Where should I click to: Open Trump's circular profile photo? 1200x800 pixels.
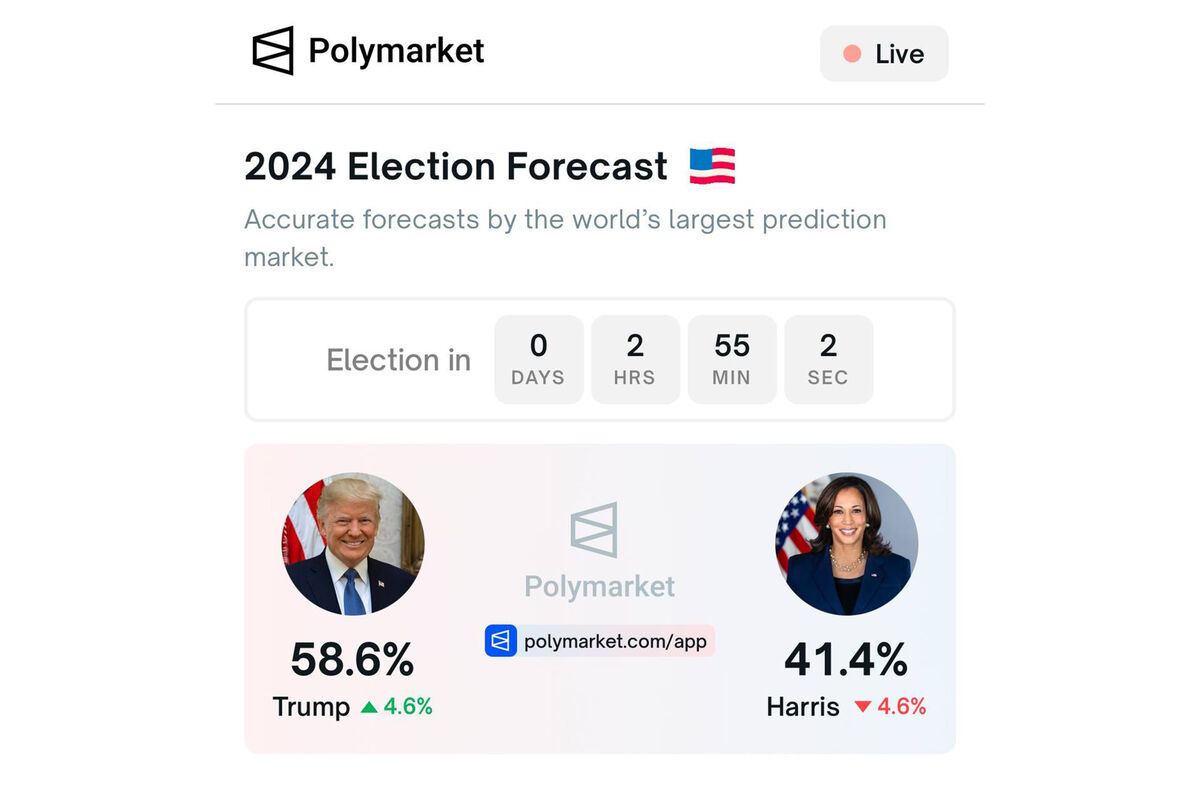pos(353,544)
